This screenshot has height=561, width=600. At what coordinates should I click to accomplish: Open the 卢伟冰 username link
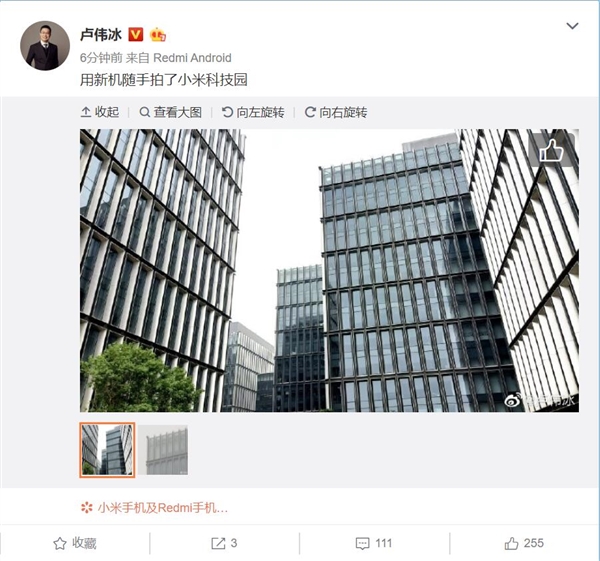(x=101, y=34)
